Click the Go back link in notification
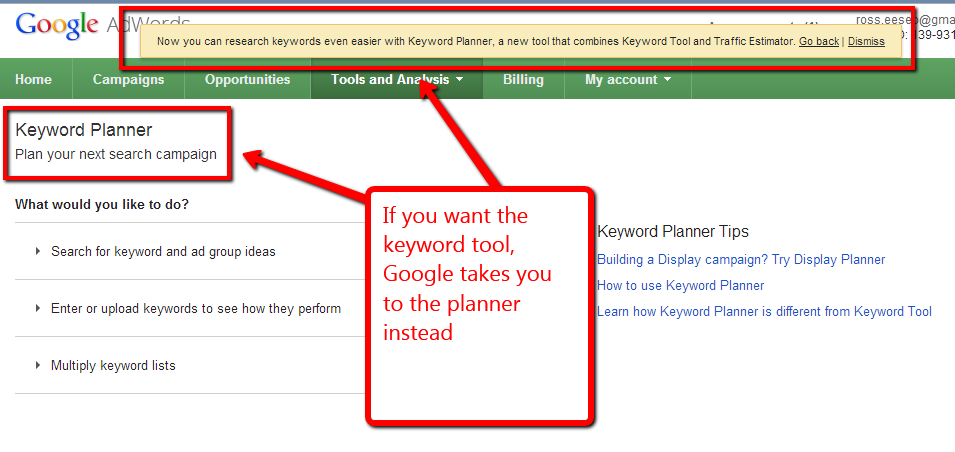The width and height of the screenshot is (955, 452). [819, 41]
